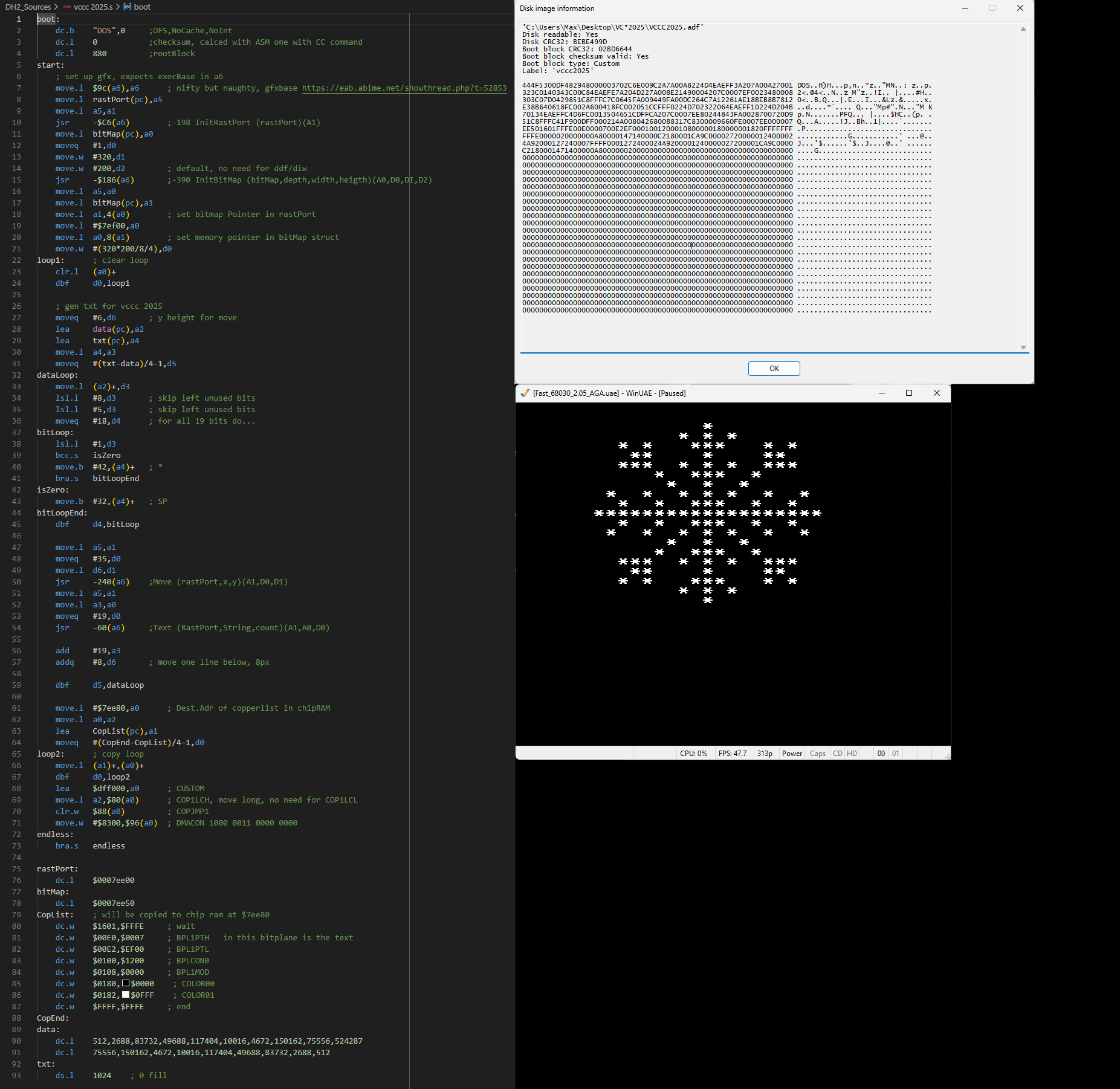Click the ASM file icon in breadcrumb
The image size is (1120, 1089).
pos(67,7)
